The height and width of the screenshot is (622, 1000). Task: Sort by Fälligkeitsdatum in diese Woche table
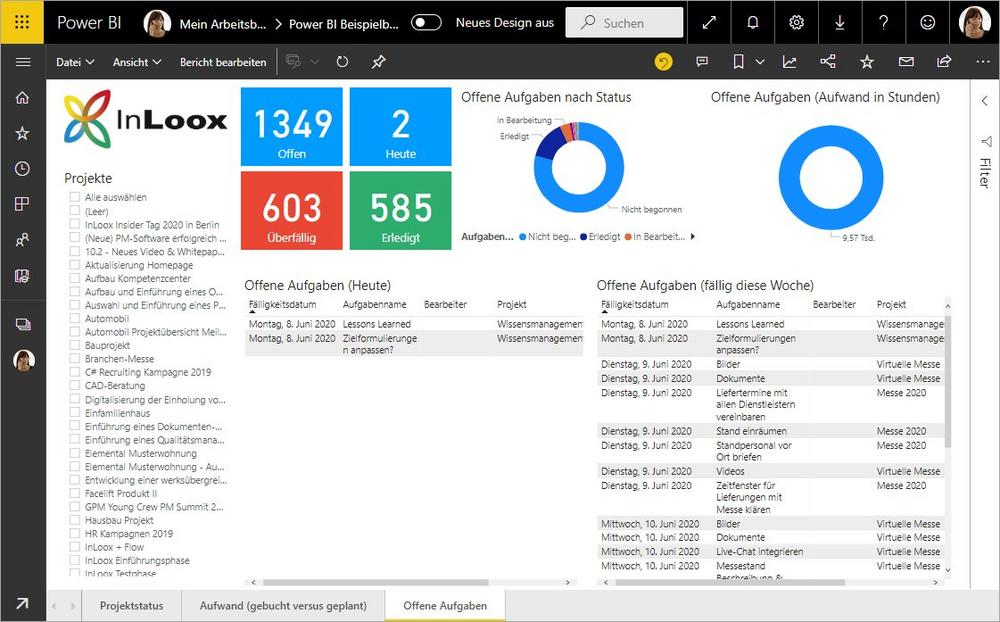(635, 305)
